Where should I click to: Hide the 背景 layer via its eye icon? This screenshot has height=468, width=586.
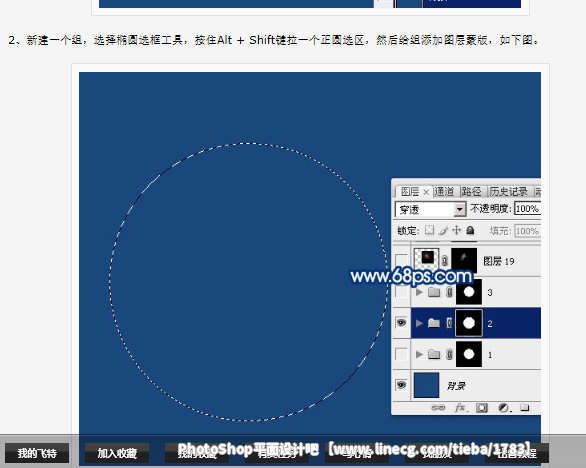[x=401, y=385]
